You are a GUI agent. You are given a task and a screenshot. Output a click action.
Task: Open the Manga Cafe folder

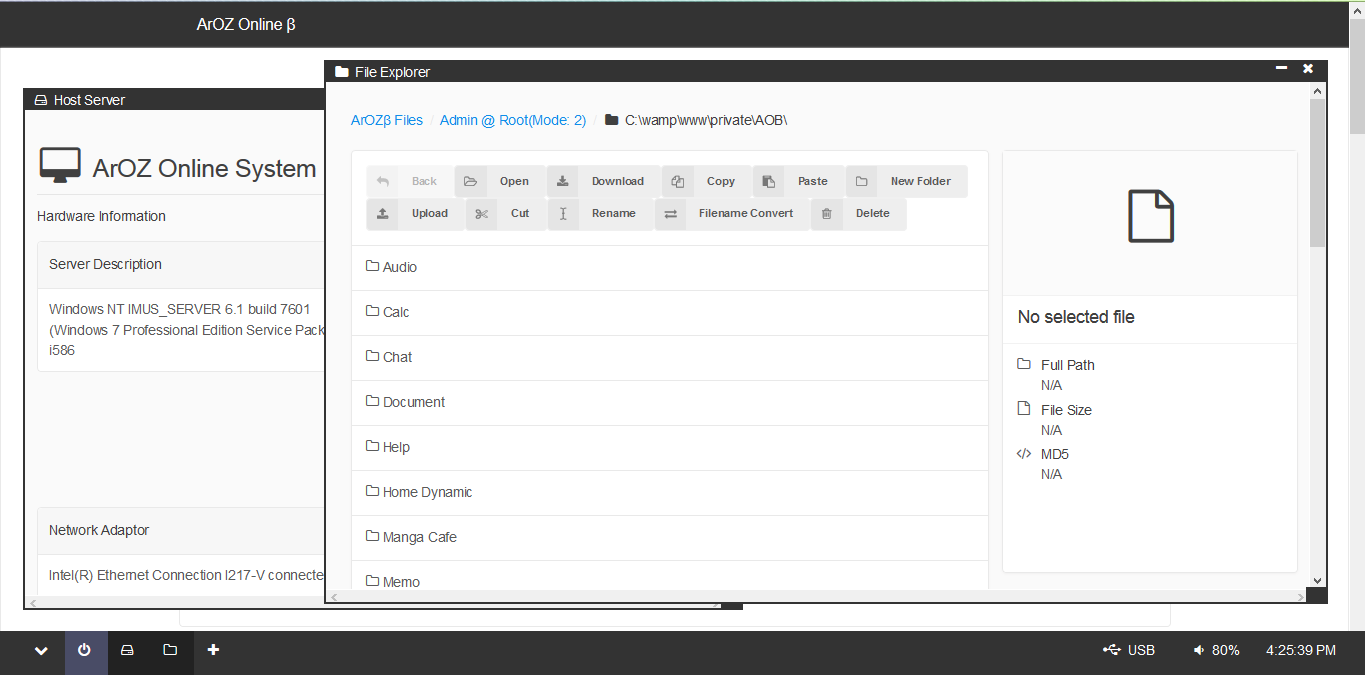click(419, 537)
